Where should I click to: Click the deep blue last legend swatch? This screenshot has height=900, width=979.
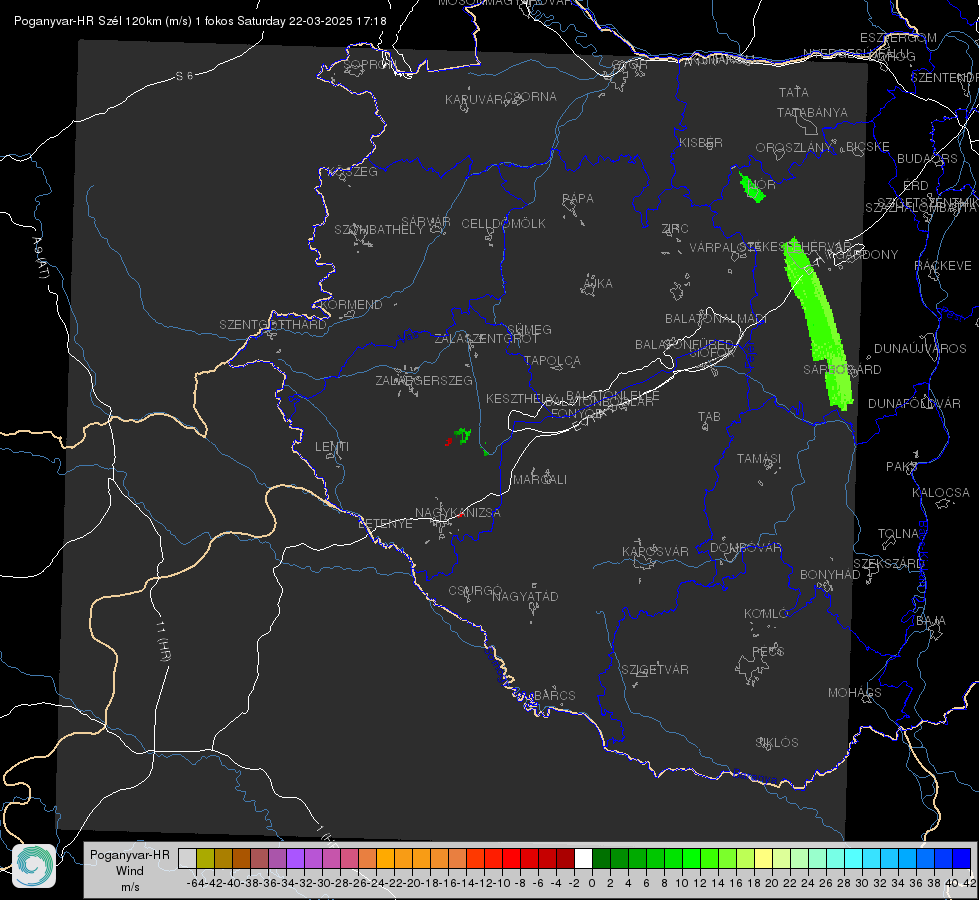pyautogui.click(x=962, y=858)
